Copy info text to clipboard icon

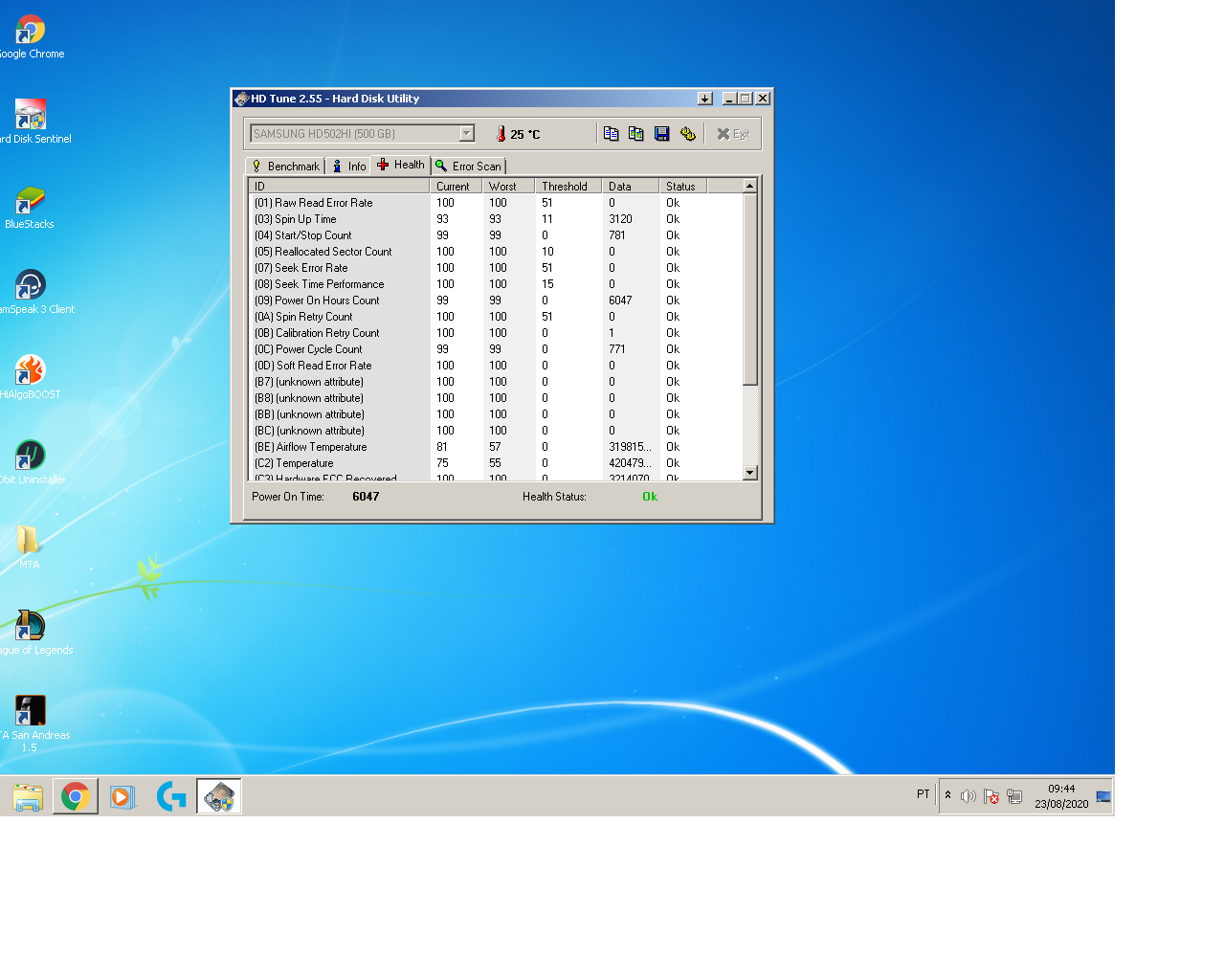(611, 134)
